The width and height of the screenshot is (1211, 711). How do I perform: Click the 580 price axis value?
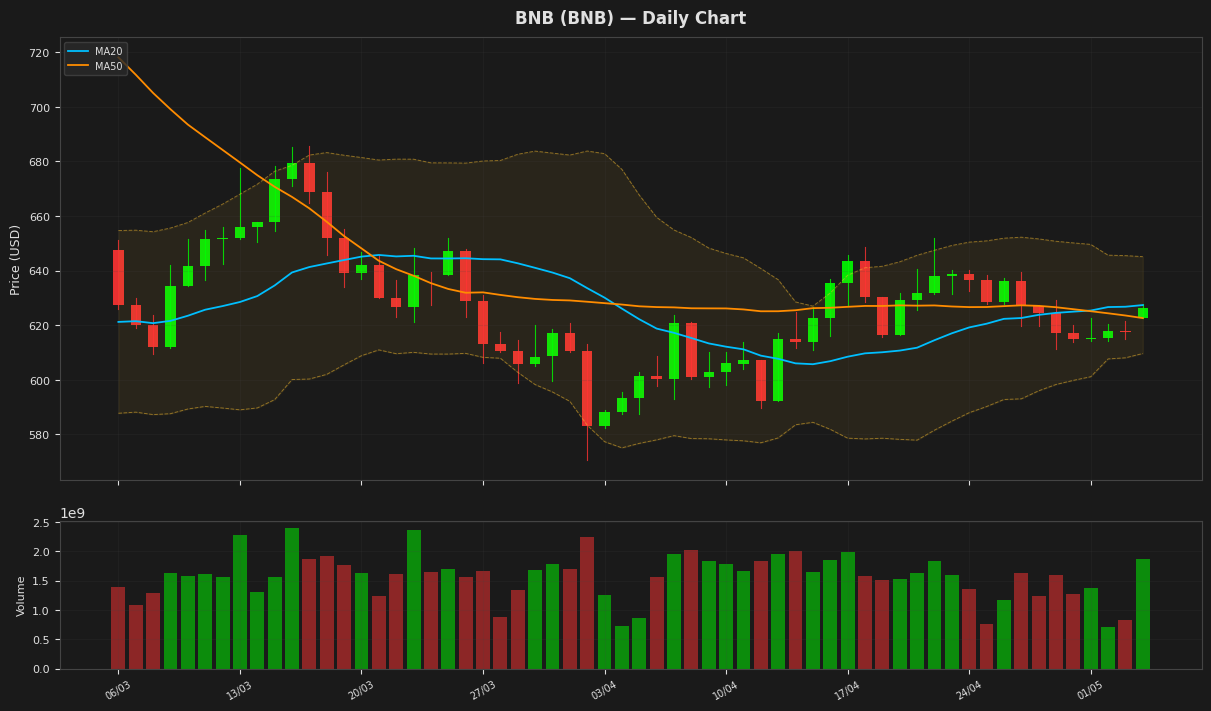click(40, 435)
